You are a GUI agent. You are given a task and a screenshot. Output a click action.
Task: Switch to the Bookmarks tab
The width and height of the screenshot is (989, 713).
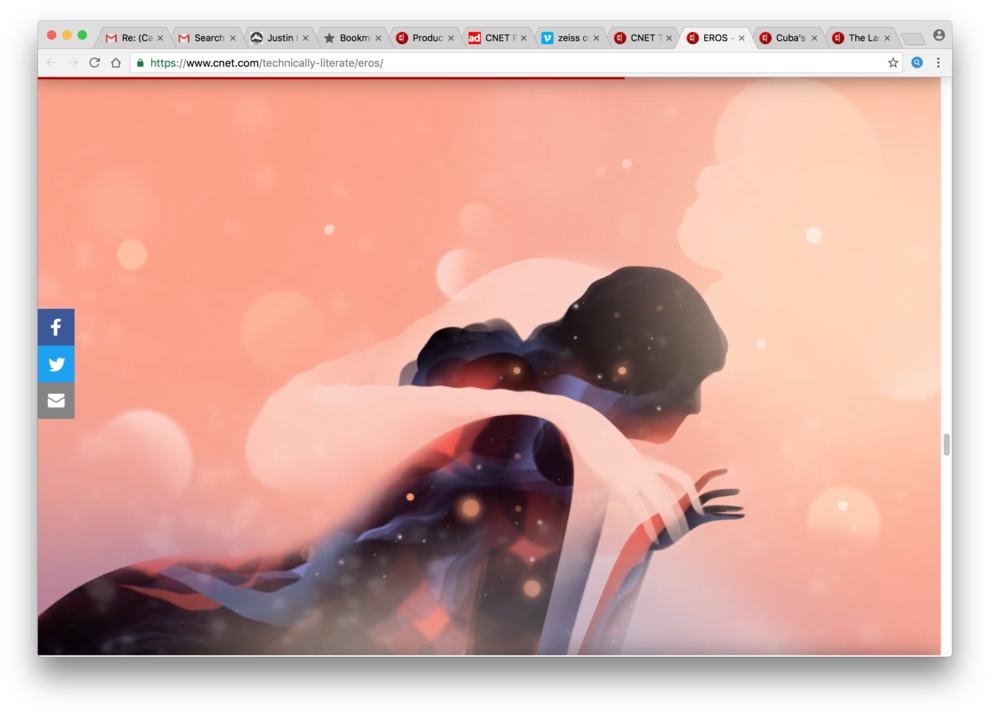(x=349, y=37)
